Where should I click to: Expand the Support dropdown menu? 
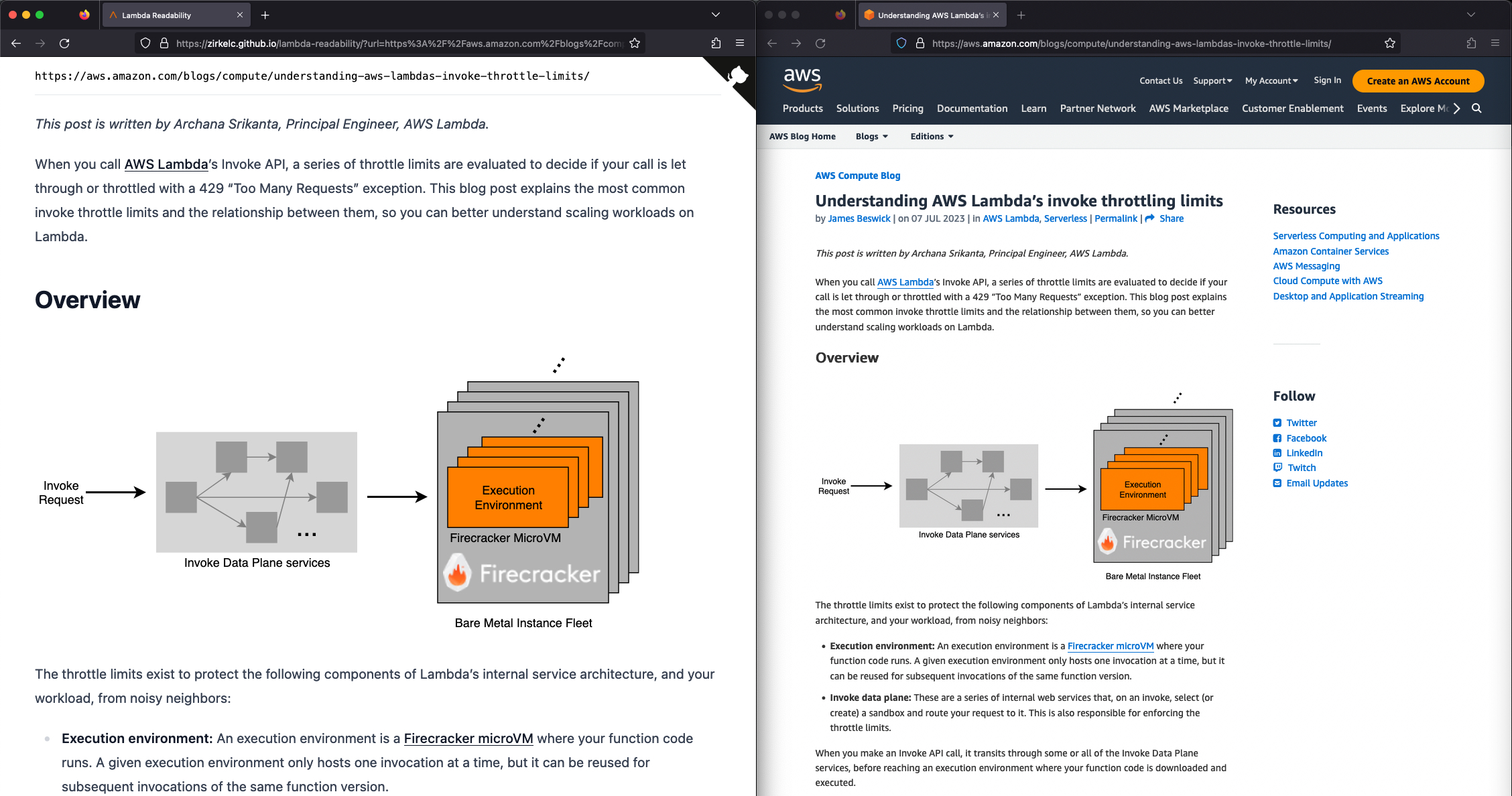1212,81
